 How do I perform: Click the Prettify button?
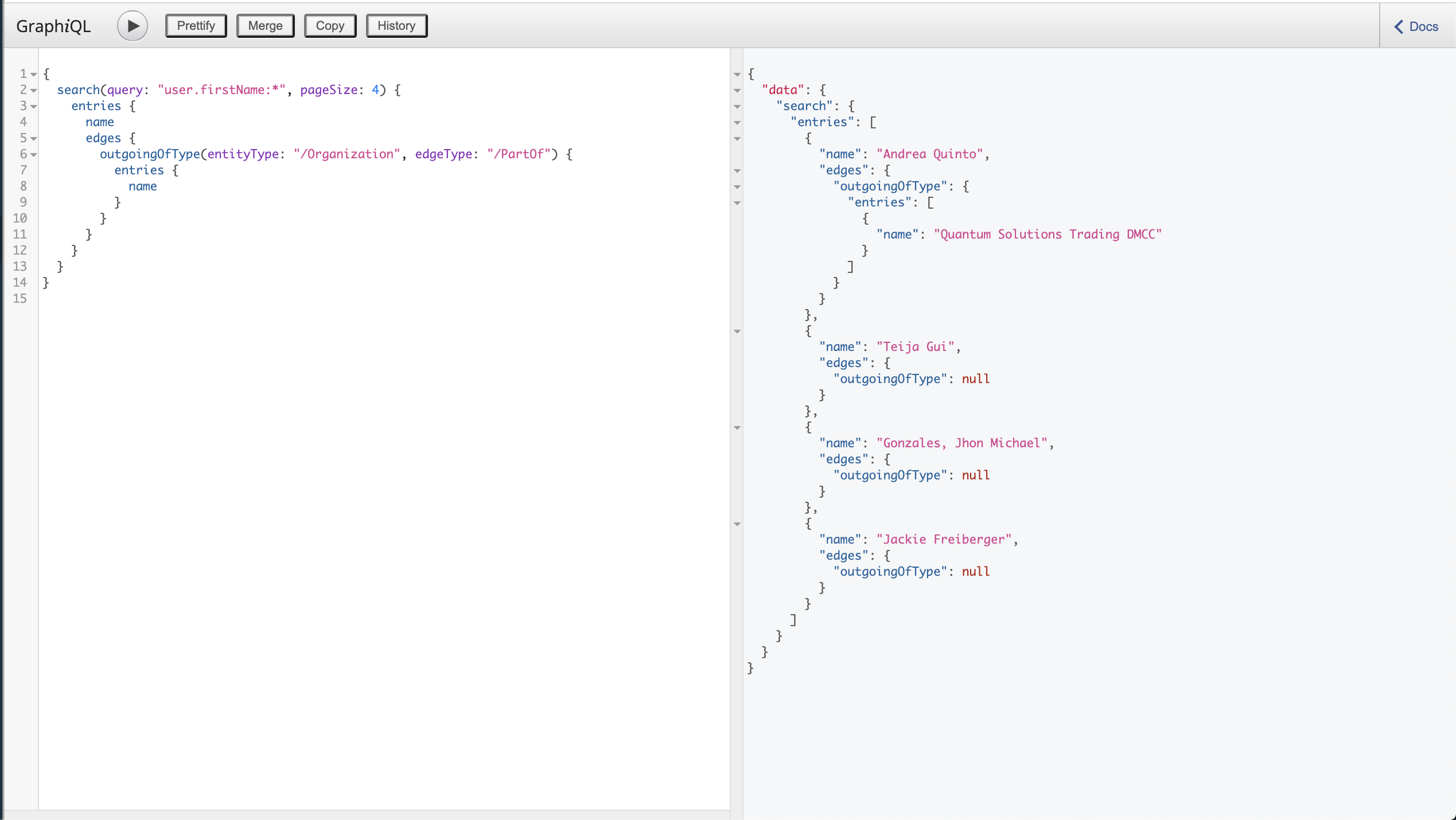click(196, 26)
